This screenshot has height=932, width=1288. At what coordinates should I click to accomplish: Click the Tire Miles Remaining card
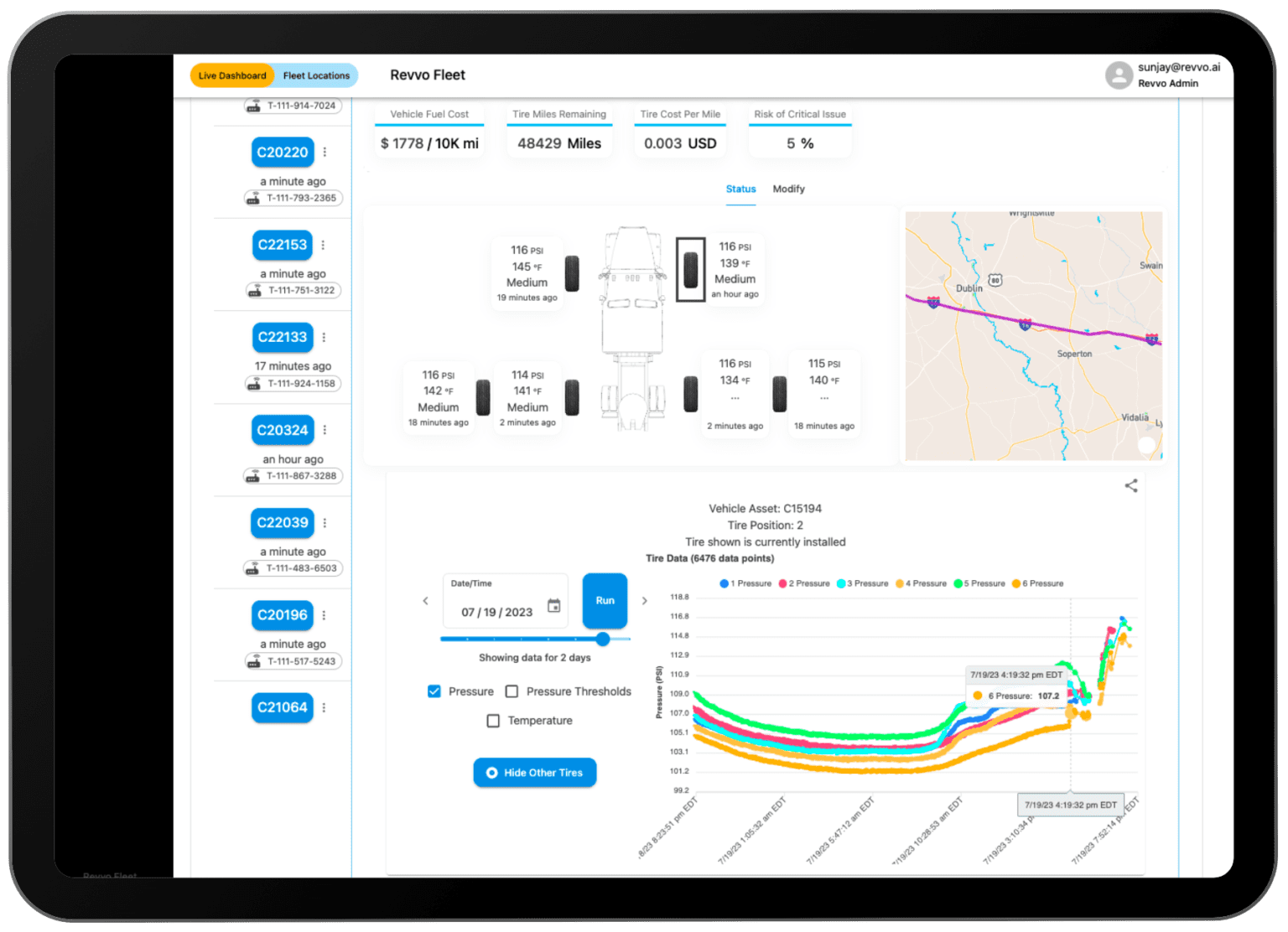pos(559,131)
